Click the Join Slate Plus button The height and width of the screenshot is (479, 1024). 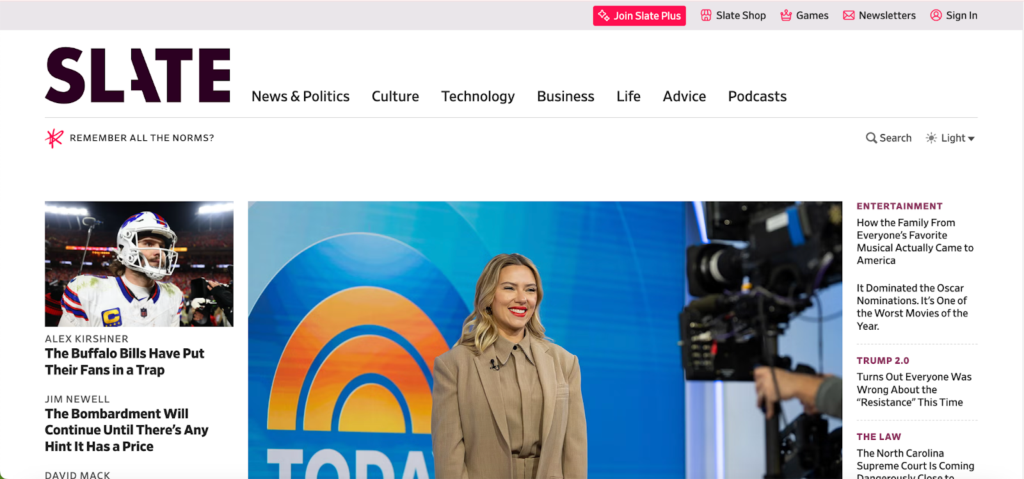coord(639,16)
